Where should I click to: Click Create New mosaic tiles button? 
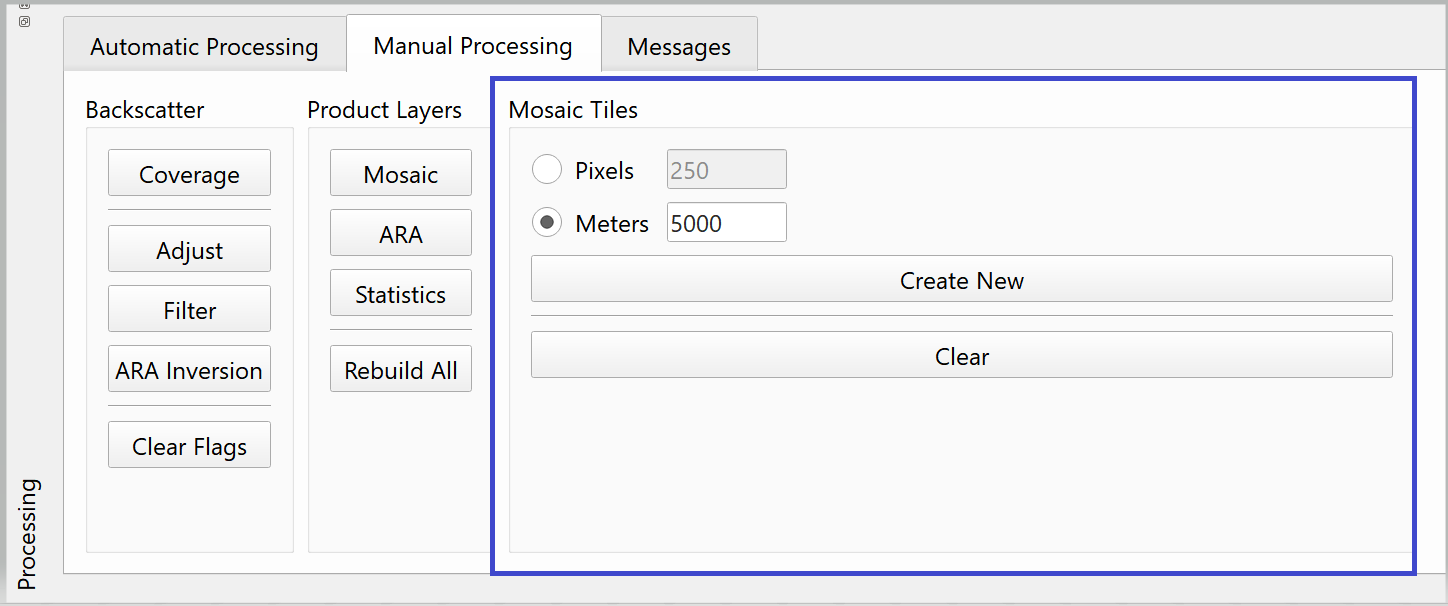(x=961, y=280)
